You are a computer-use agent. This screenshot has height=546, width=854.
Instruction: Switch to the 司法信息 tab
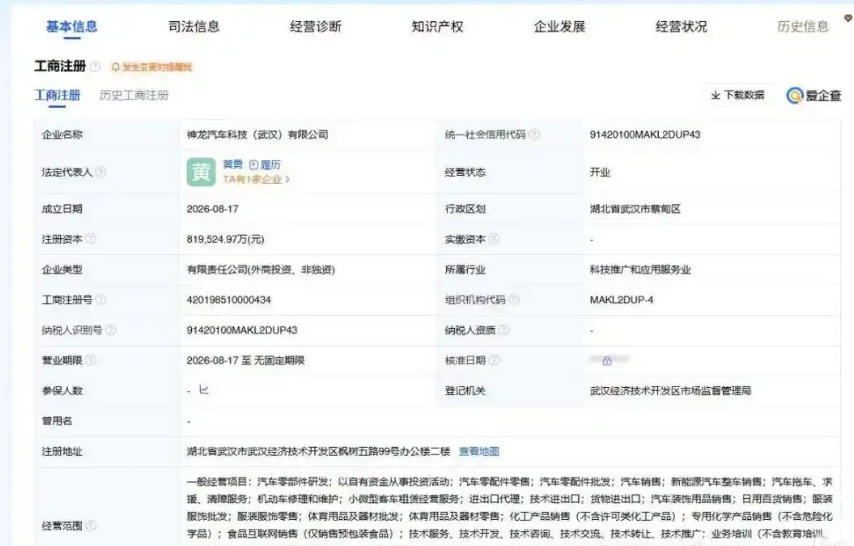pos(194,26)
